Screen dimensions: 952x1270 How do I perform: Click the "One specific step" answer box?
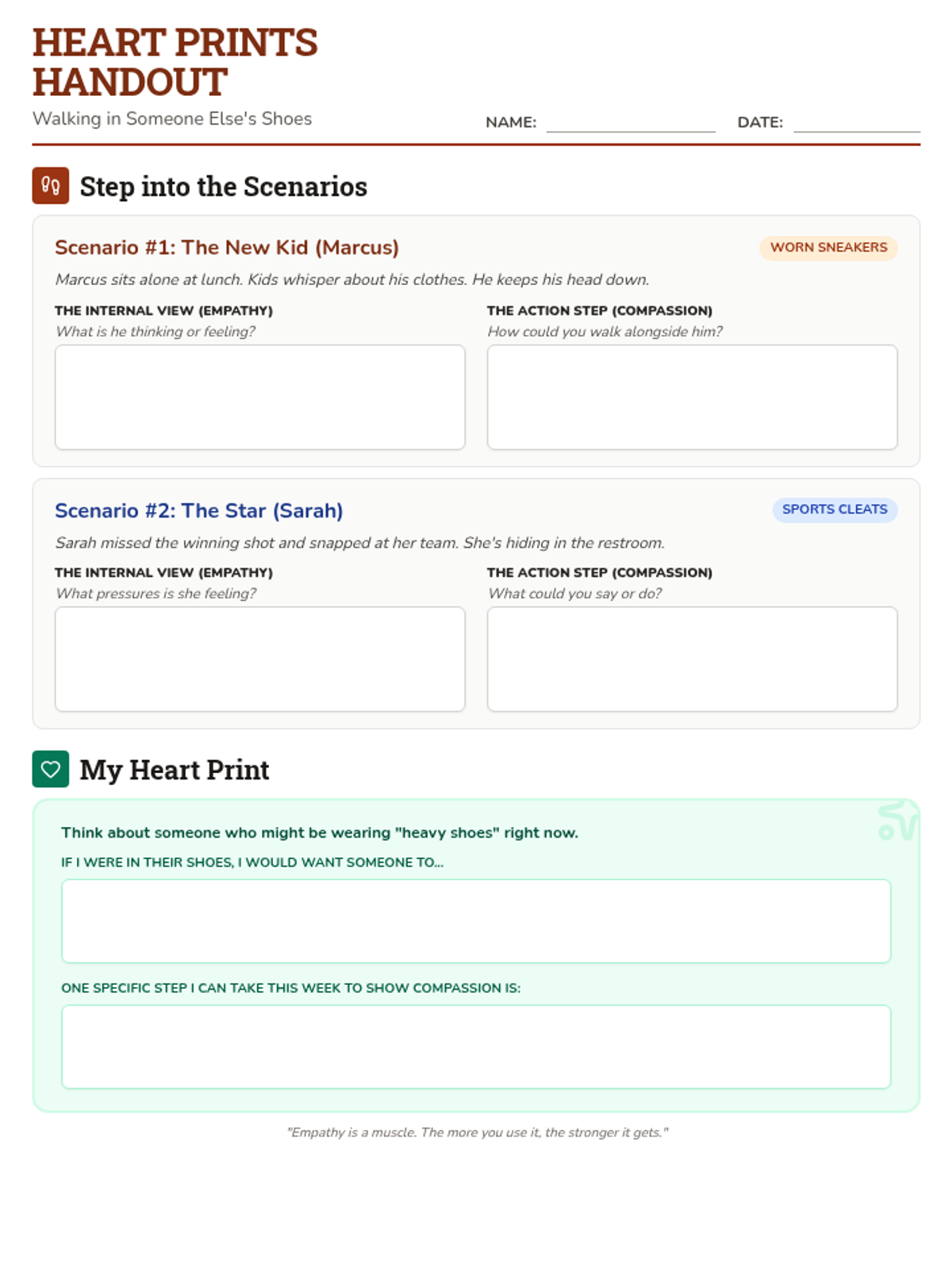tap(476, 1046)
